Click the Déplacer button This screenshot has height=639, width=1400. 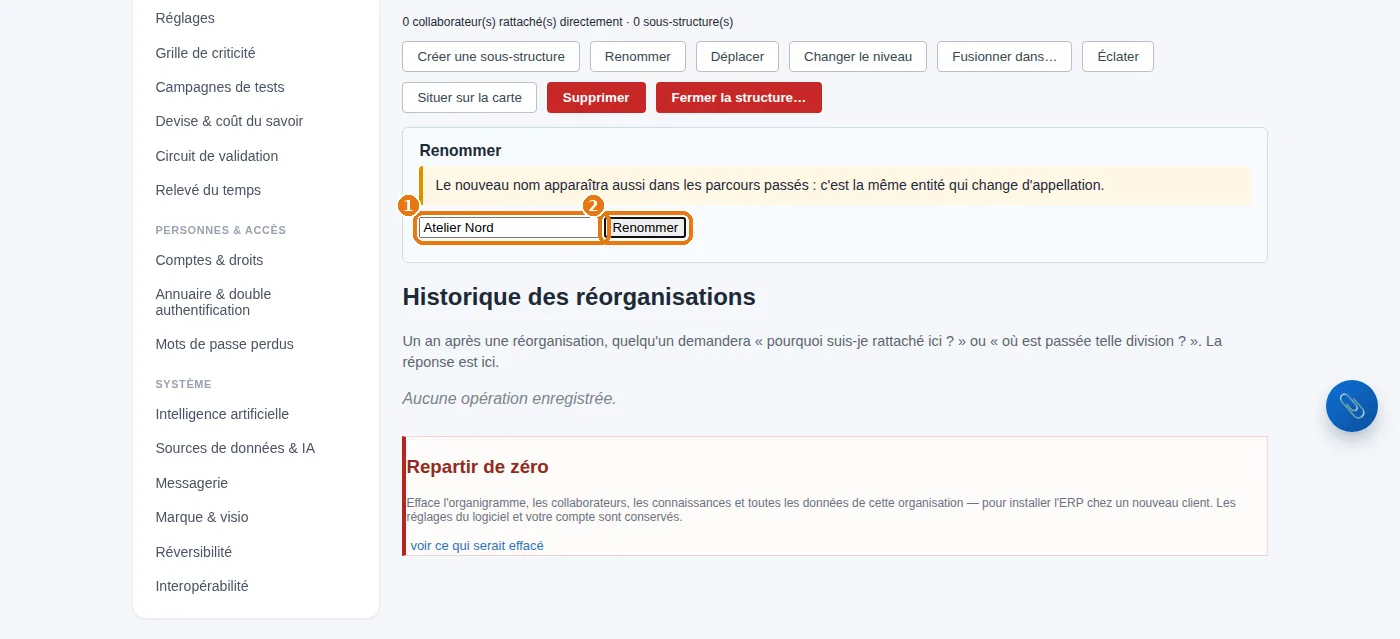pyautogui.click(x=737, y=56)
